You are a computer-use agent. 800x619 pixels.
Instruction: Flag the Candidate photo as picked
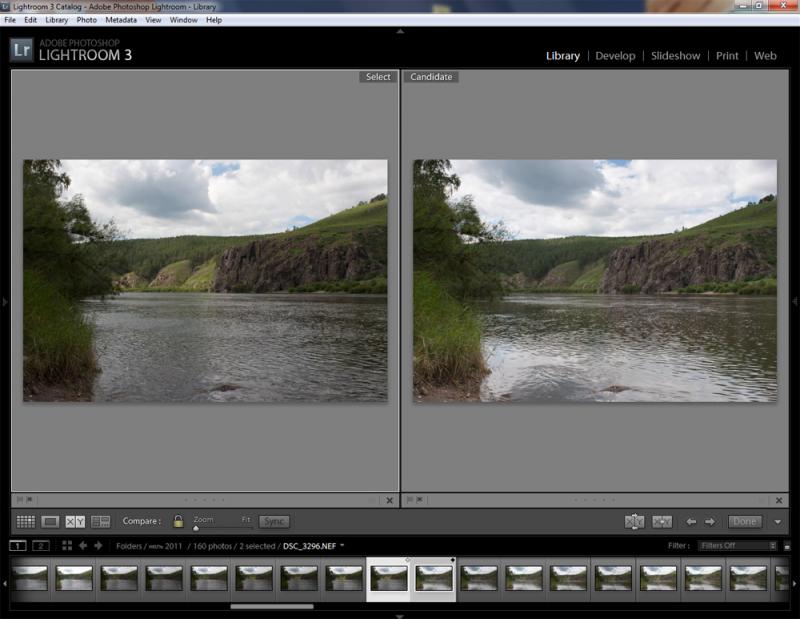(x=410, y=500)
